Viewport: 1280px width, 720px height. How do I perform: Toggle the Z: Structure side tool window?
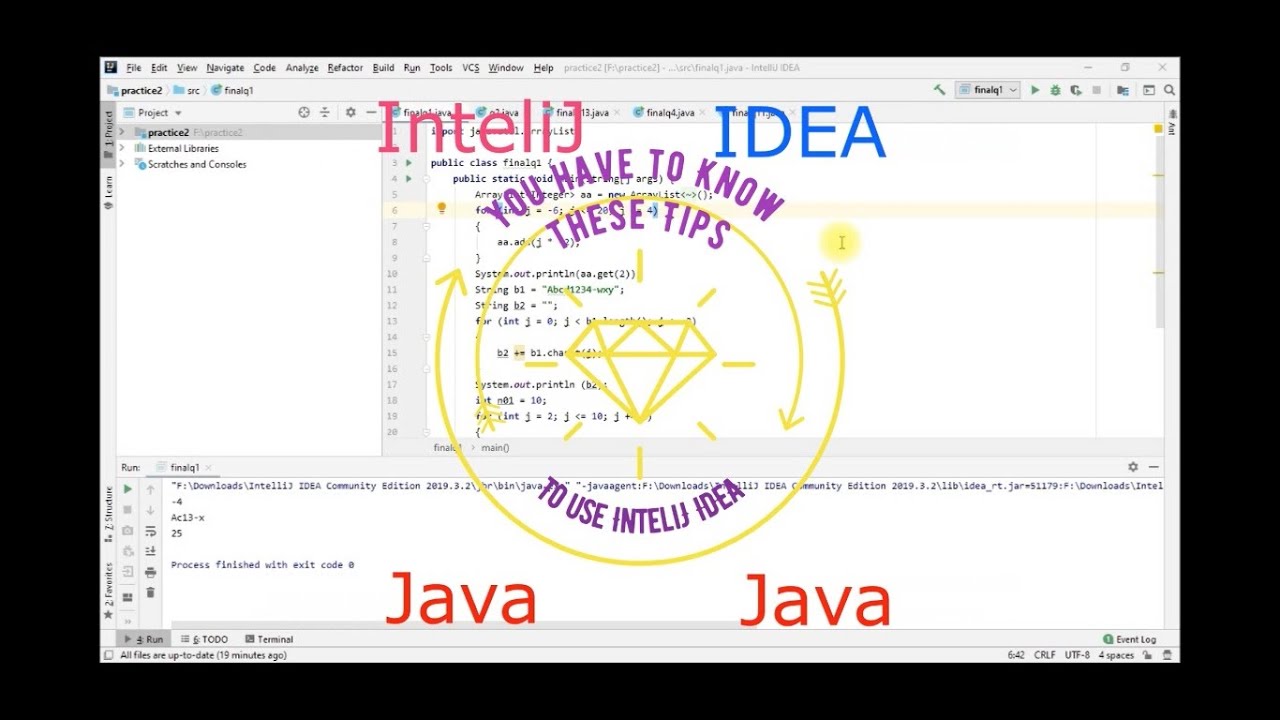[x=108, y=515]
